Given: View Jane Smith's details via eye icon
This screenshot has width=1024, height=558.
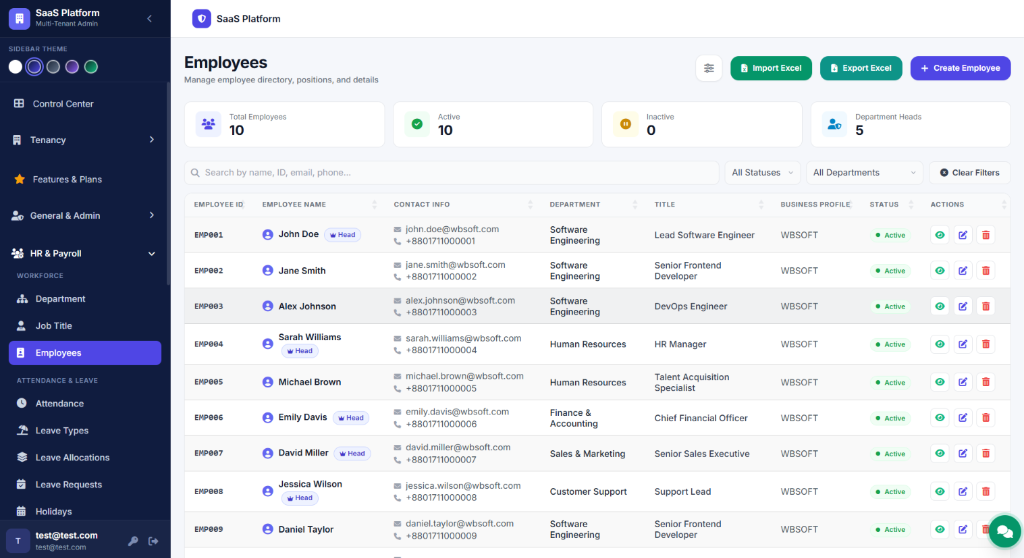Looking at the screenshot, I should (x=940, y=271).
